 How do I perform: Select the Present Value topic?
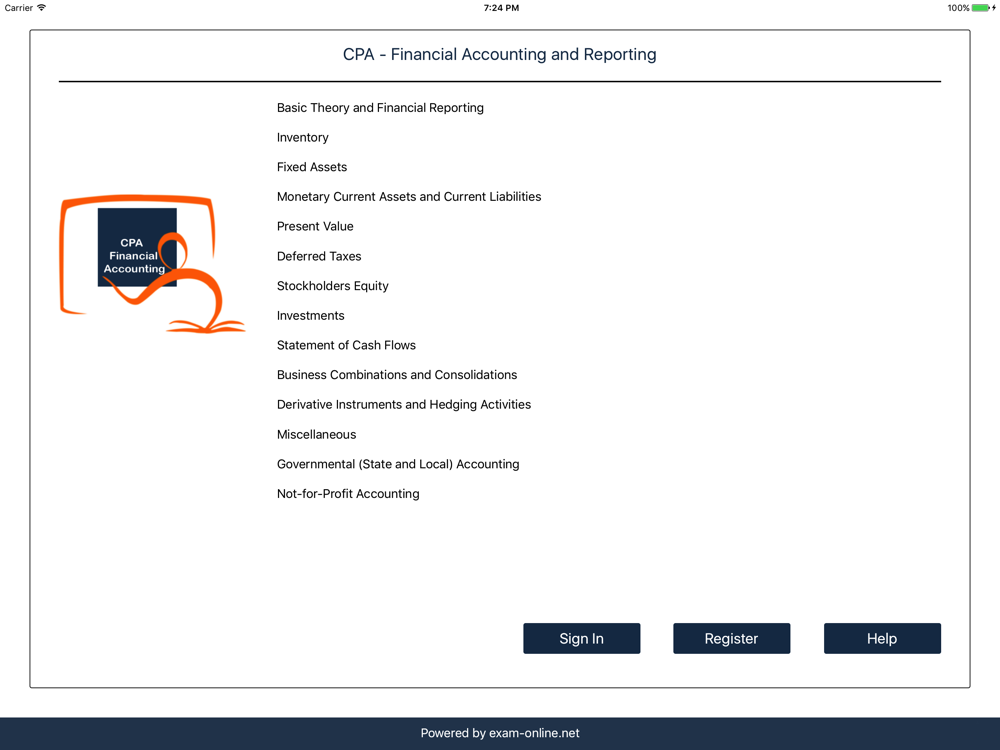[x=315, y=226]
